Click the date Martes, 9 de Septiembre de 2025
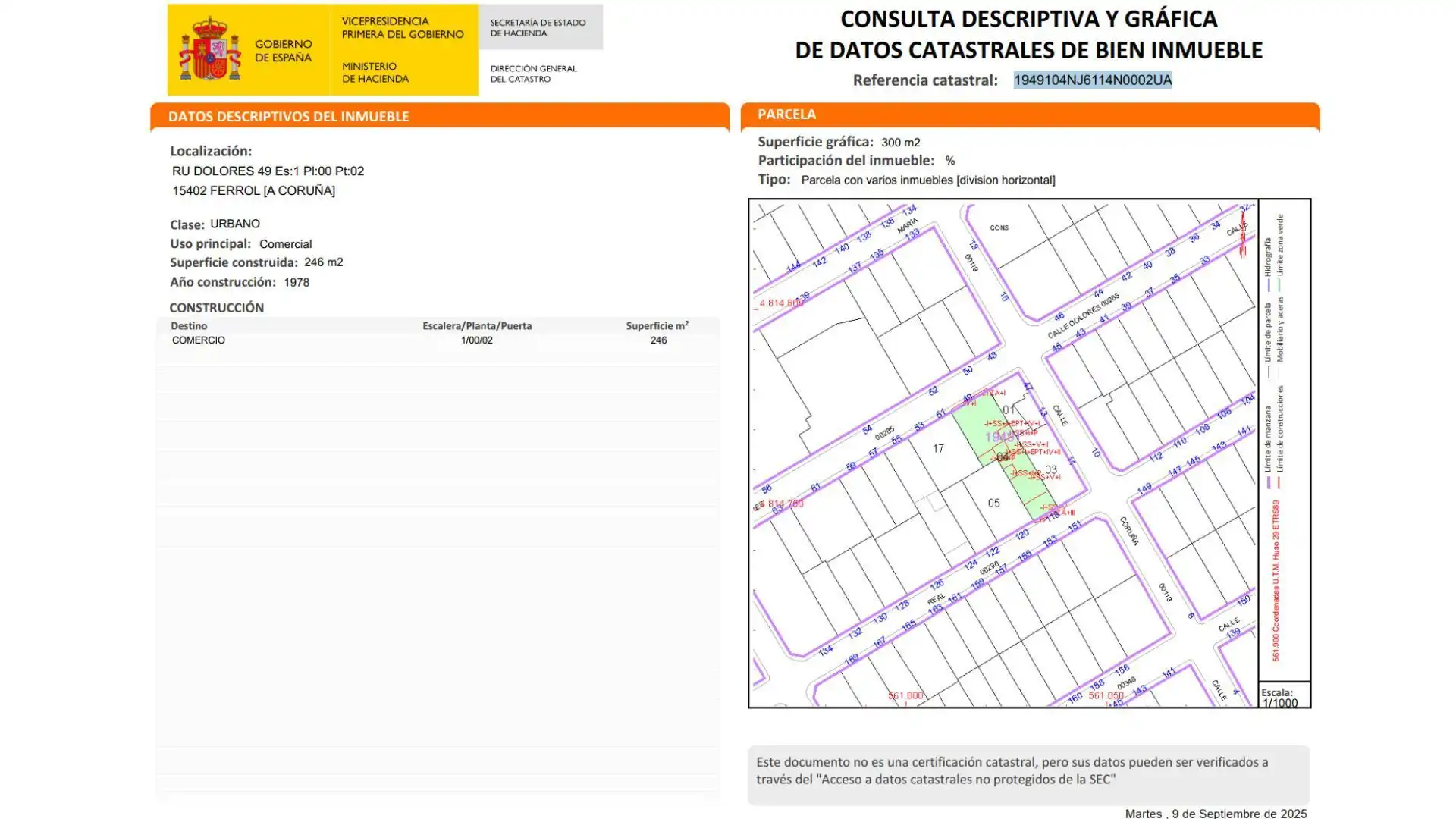Viewport: 1456px width, 819px height. coord(1216,813)
